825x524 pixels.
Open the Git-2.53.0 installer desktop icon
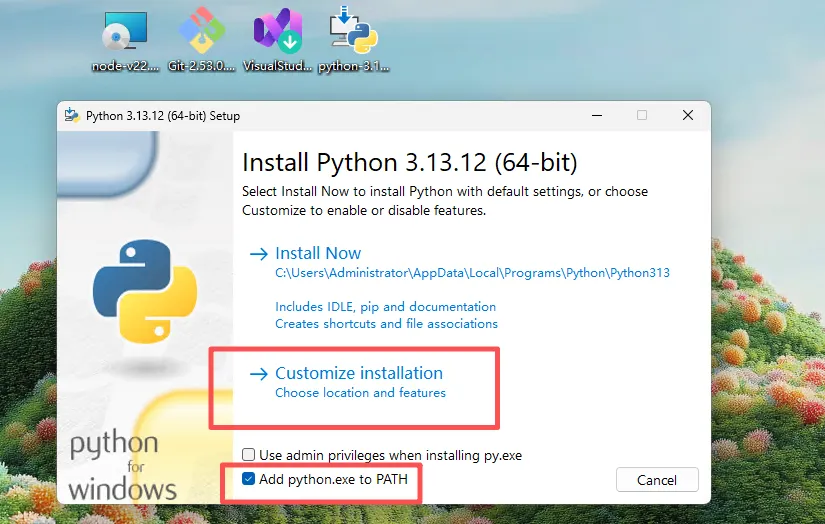(202, 40)
